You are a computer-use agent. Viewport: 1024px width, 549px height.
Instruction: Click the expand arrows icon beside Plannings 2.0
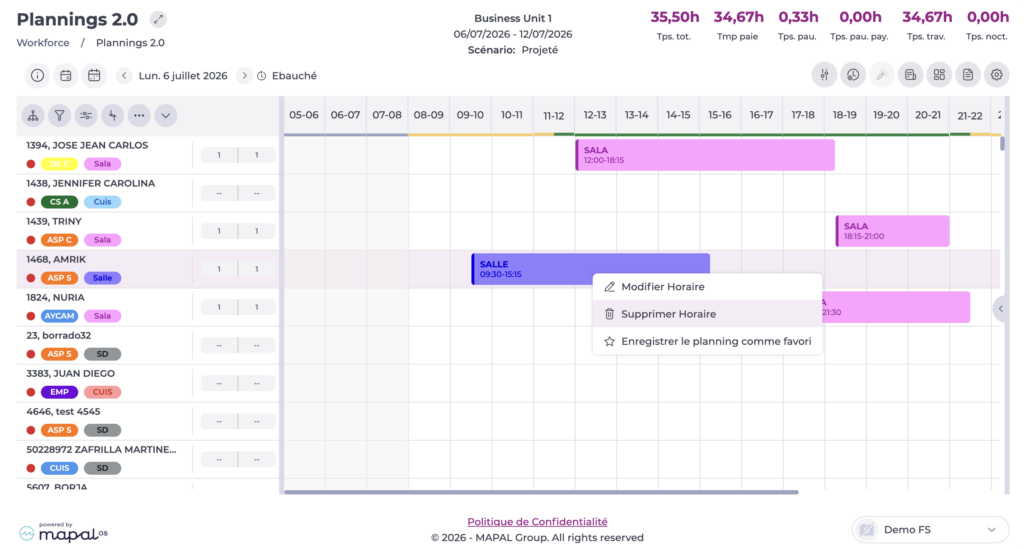tap(158, 20)
